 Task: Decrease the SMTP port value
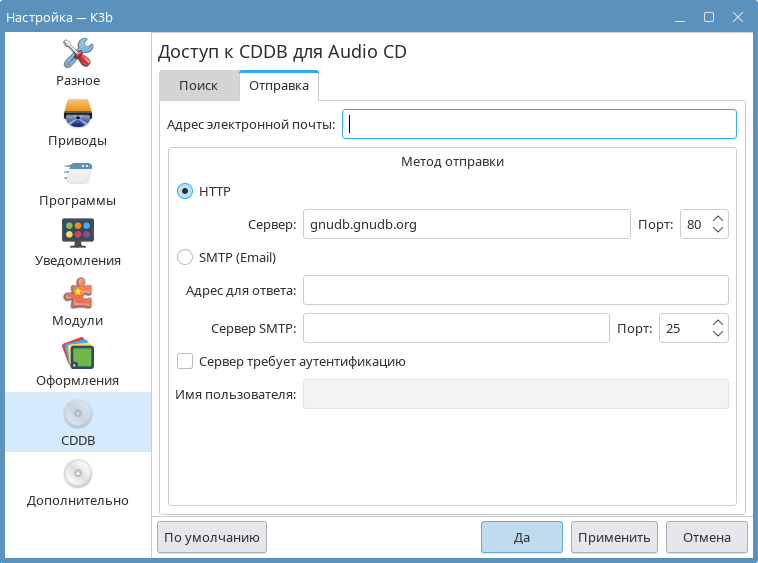pos(717,334)
